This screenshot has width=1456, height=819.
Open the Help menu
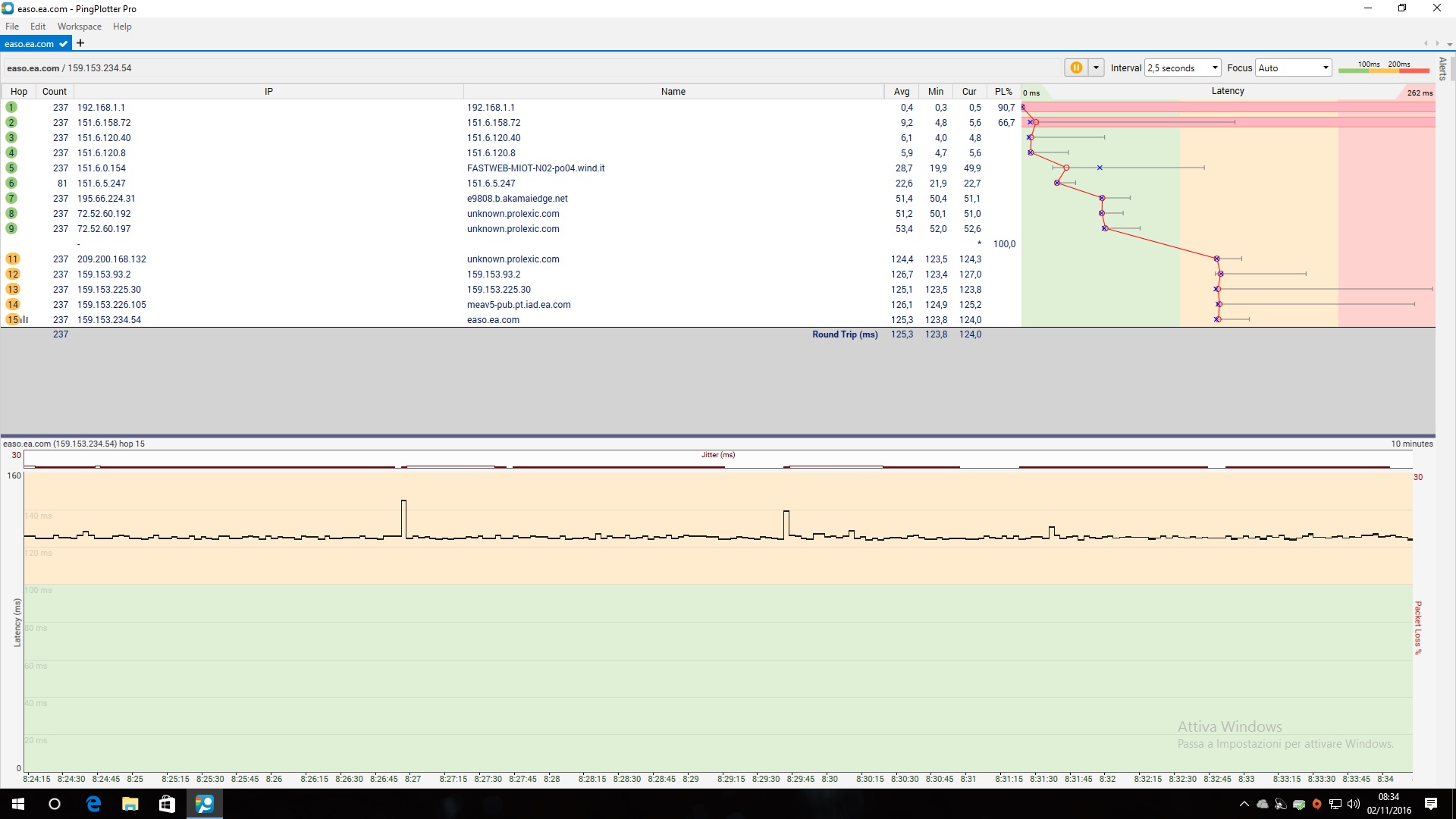122,27
